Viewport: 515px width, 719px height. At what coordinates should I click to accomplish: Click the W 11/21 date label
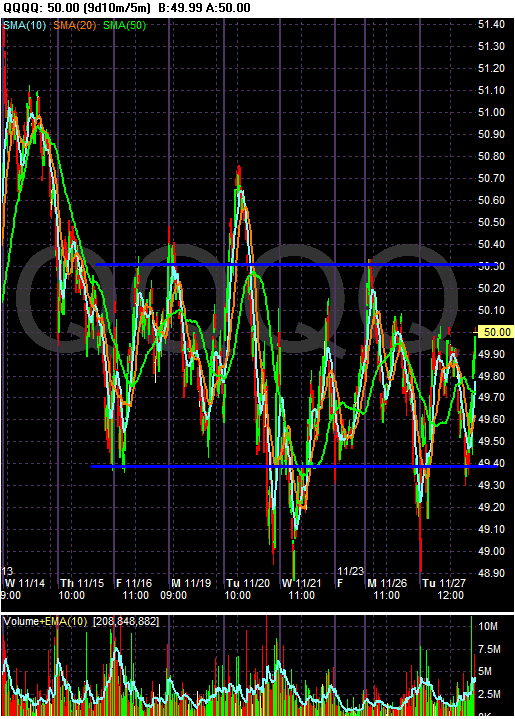(302, 583)
